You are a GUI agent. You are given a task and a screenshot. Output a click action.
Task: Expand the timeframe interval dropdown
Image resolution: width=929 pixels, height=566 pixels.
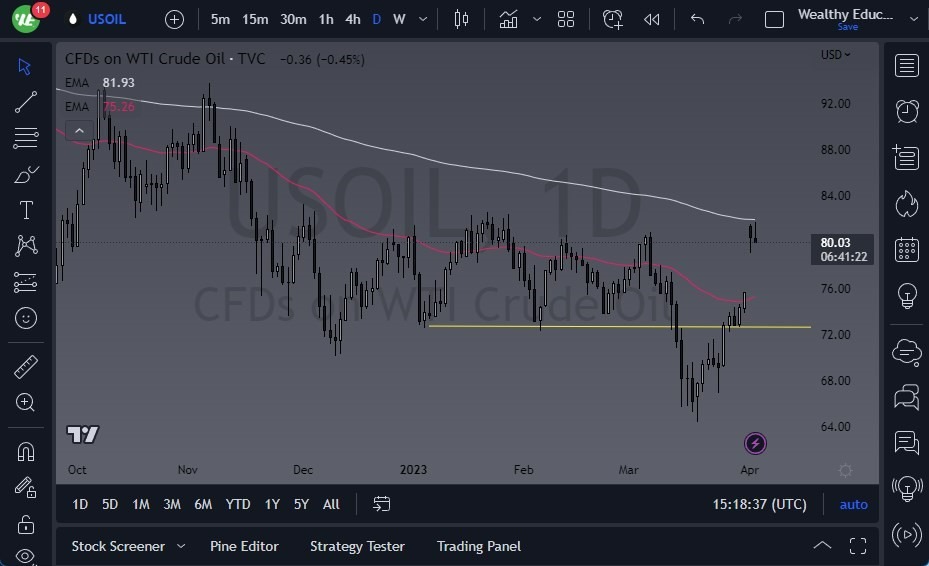(423, 20)
